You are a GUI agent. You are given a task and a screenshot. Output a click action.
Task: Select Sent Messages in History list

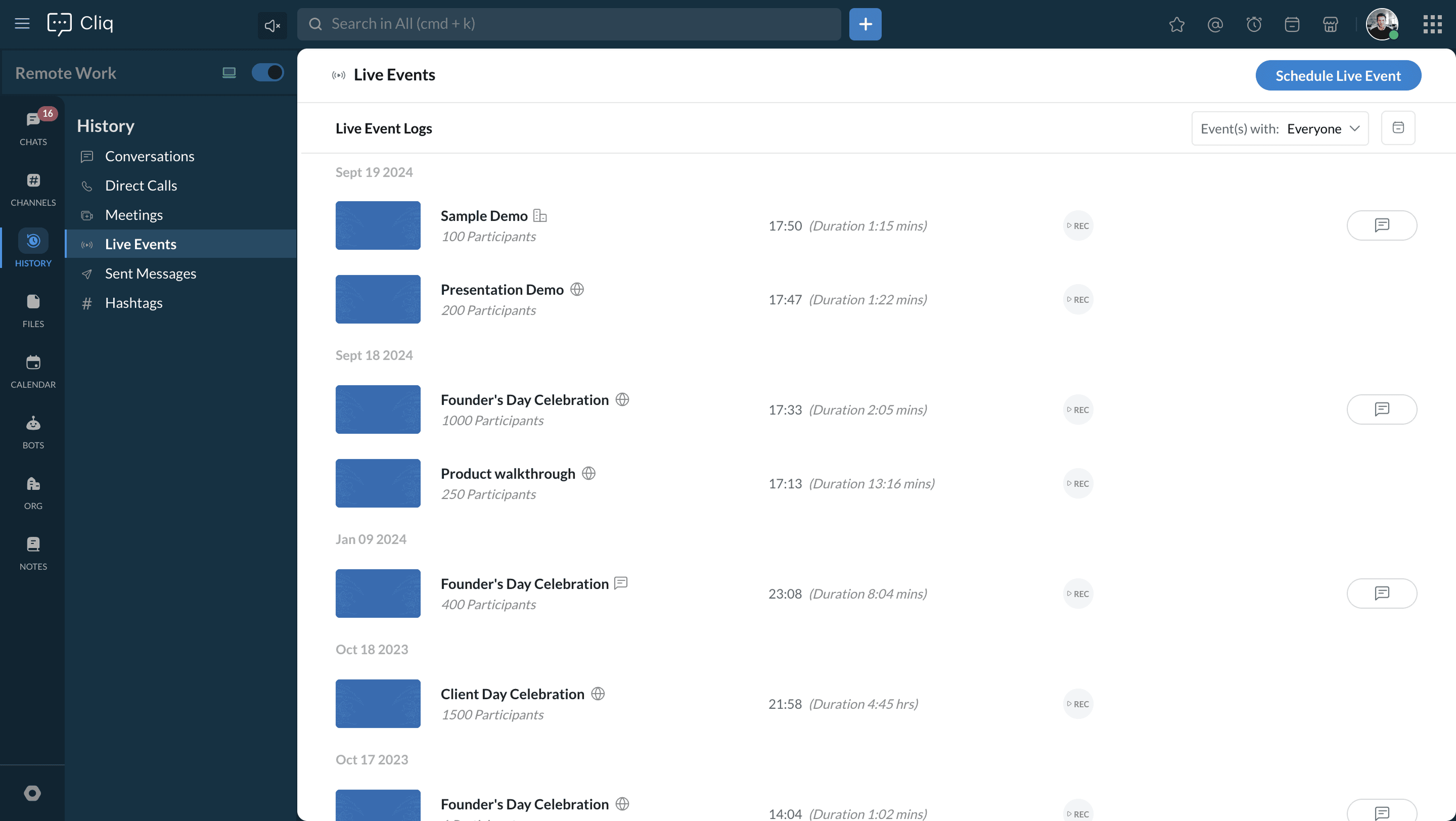(150, 273)
